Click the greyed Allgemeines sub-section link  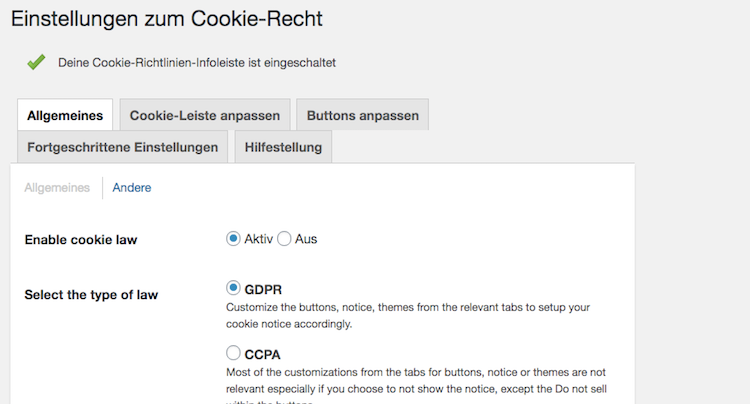coord(57,187)
